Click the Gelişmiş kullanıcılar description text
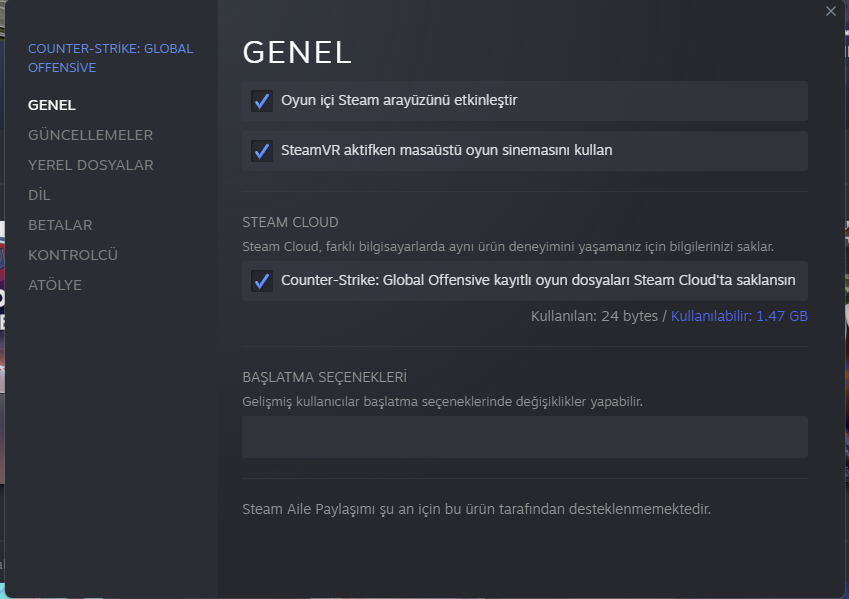The width and height of the screenshot is (849, 599). pyautogui.click(x=442, y=401)
